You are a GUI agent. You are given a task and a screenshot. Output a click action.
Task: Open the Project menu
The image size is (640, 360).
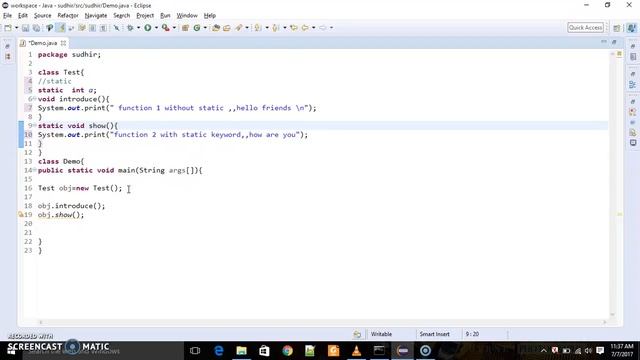(145, 16)
